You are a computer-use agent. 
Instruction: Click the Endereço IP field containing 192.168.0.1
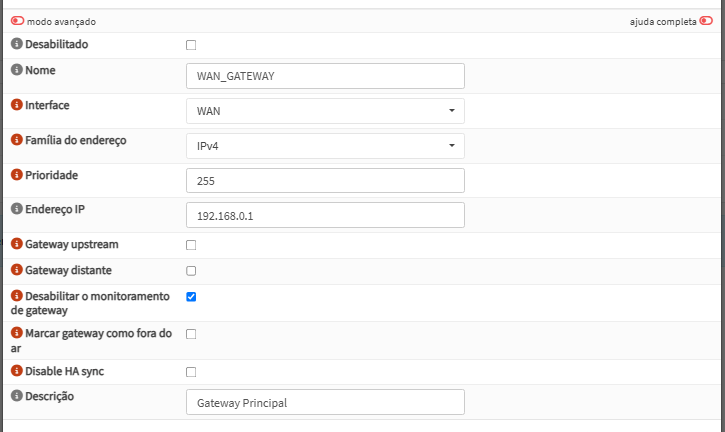(325, 215)
